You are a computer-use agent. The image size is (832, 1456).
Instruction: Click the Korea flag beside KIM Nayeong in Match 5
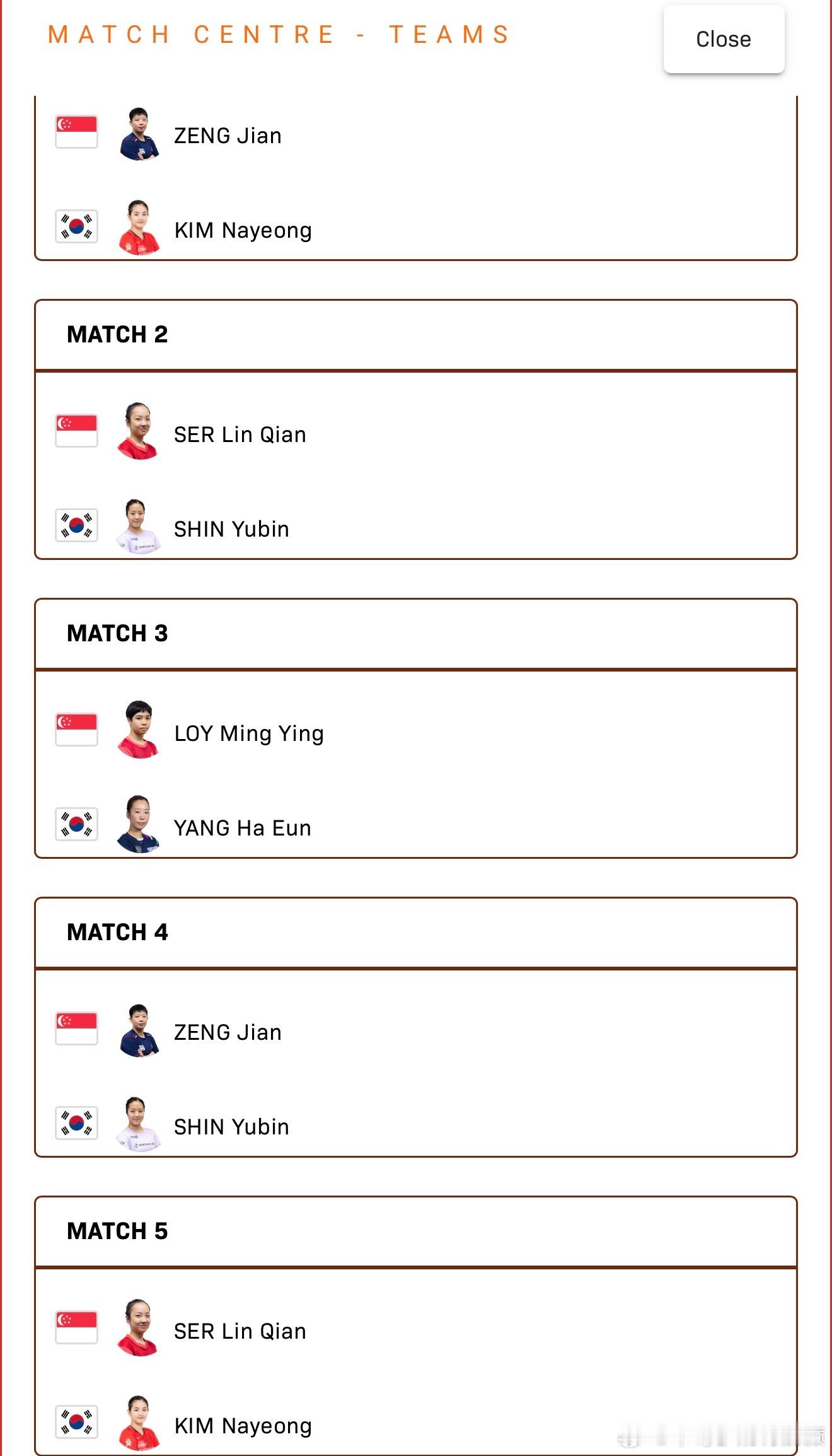coord(76,1421)
